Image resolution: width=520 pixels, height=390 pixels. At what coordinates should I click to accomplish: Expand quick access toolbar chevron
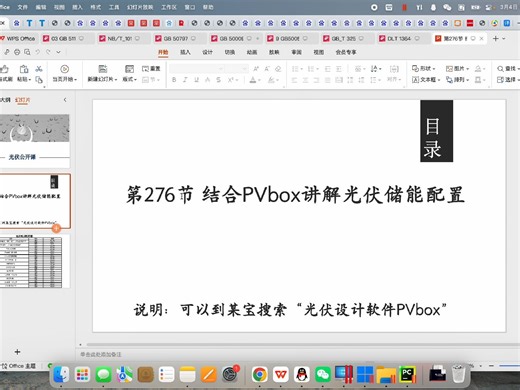(59, 52)
